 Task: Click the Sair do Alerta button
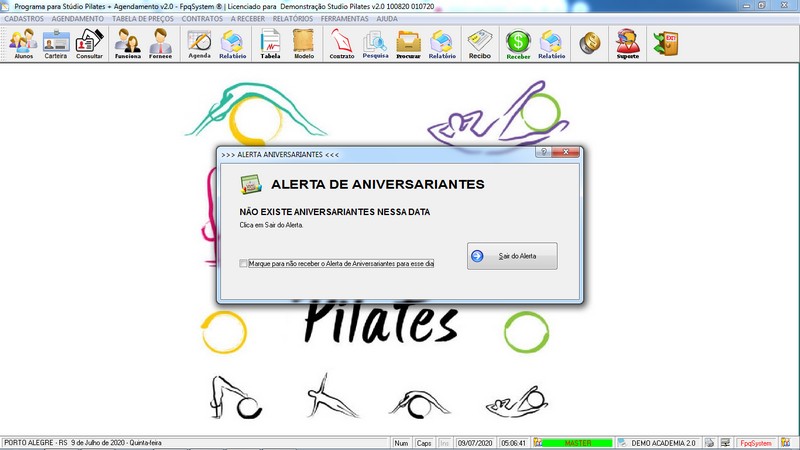512,256
